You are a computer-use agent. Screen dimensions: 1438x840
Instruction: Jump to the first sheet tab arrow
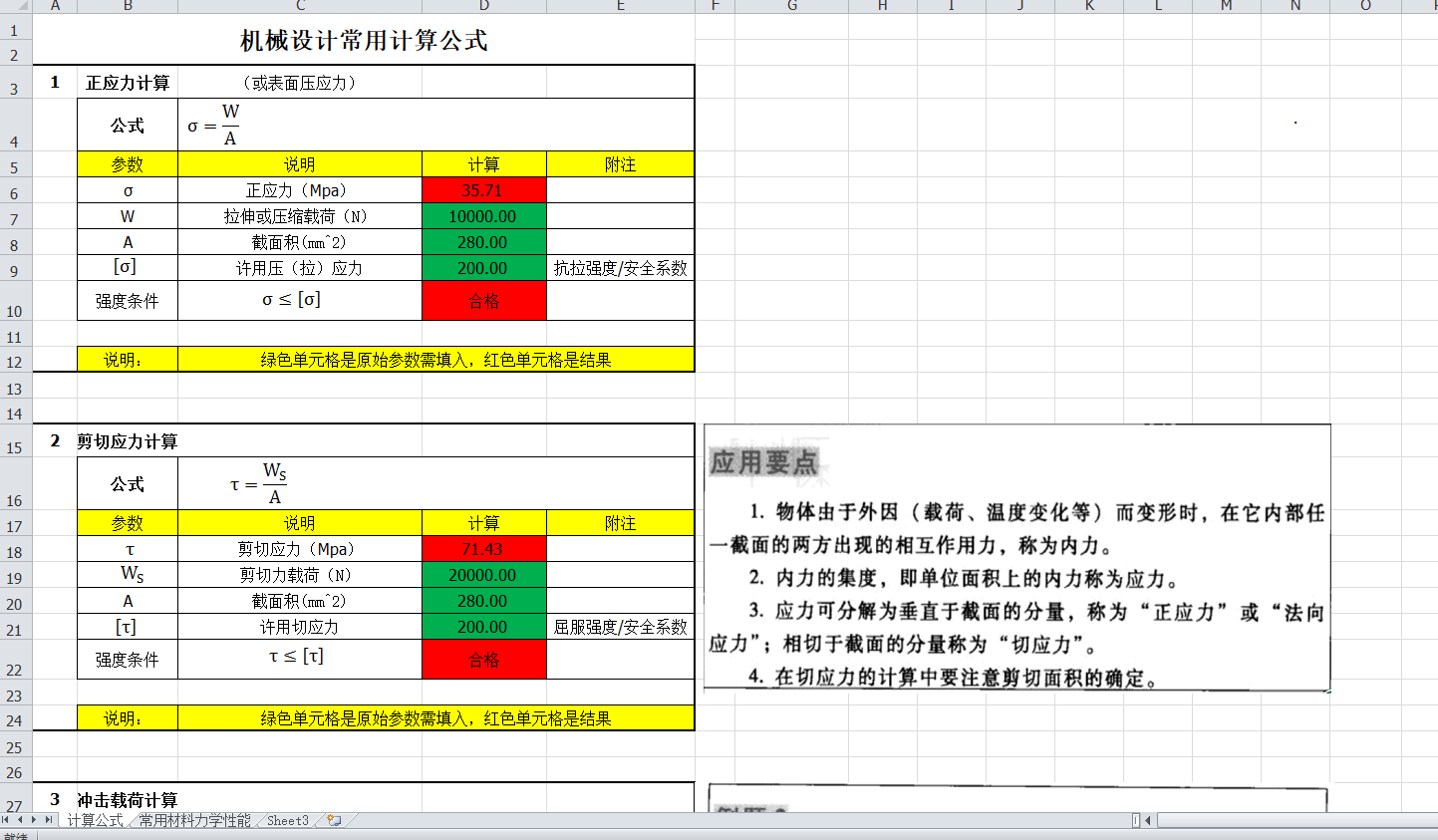(7, 820)
